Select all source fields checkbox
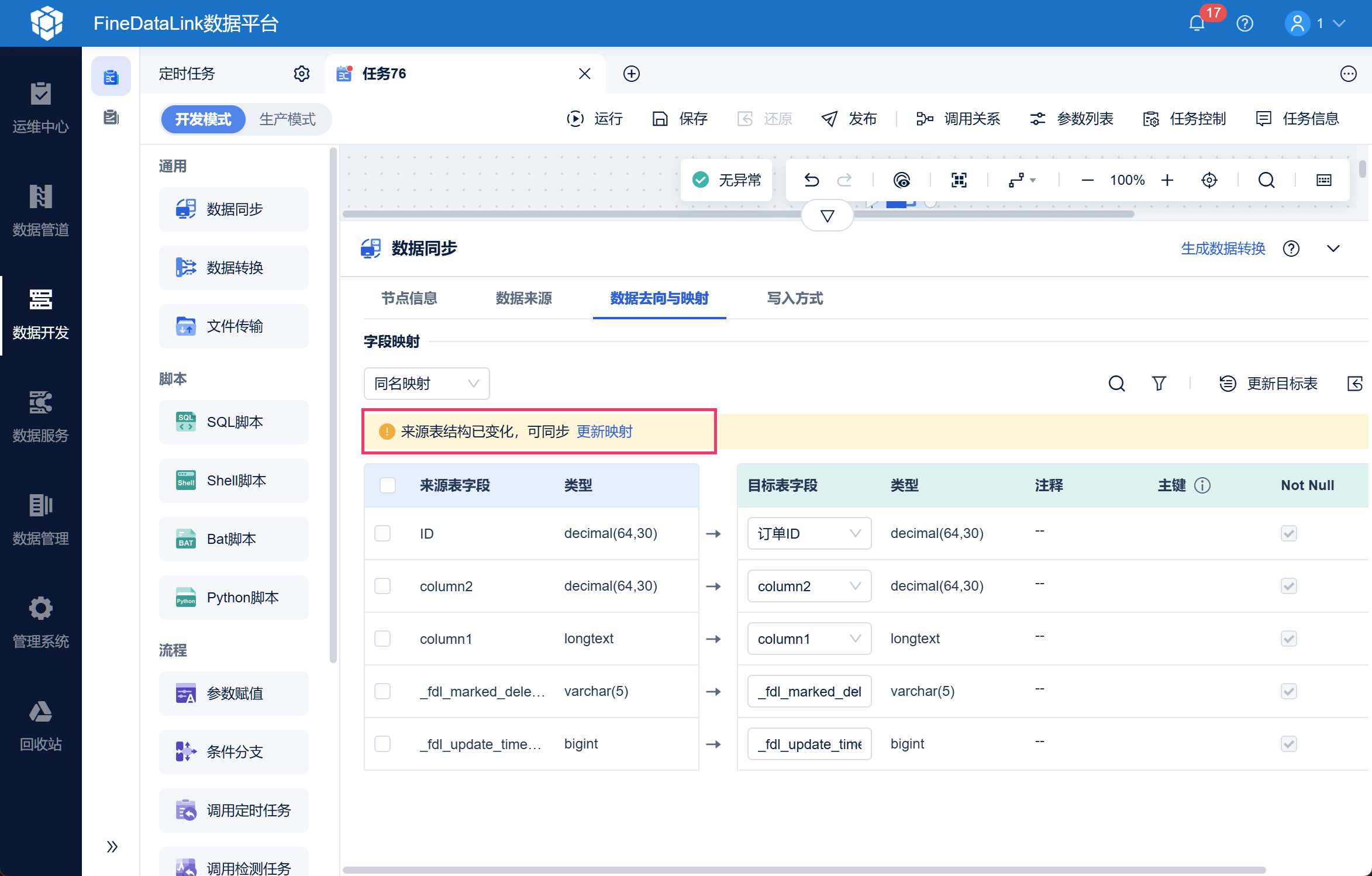 [388, 485]
